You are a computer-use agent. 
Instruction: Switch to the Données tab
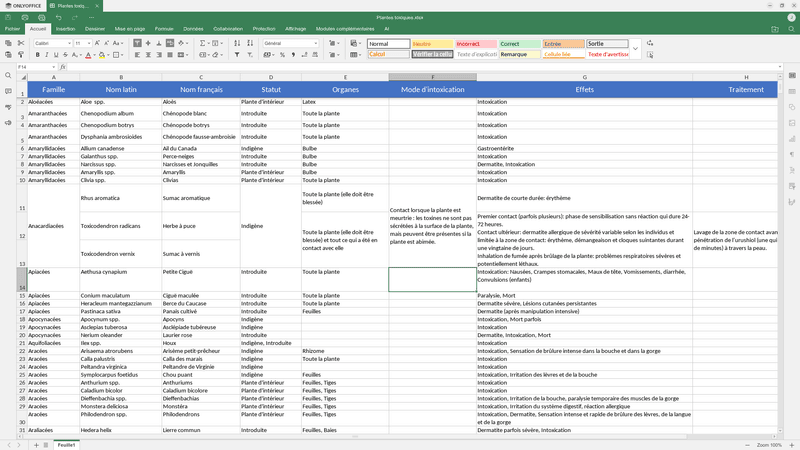tap(193, 29)
